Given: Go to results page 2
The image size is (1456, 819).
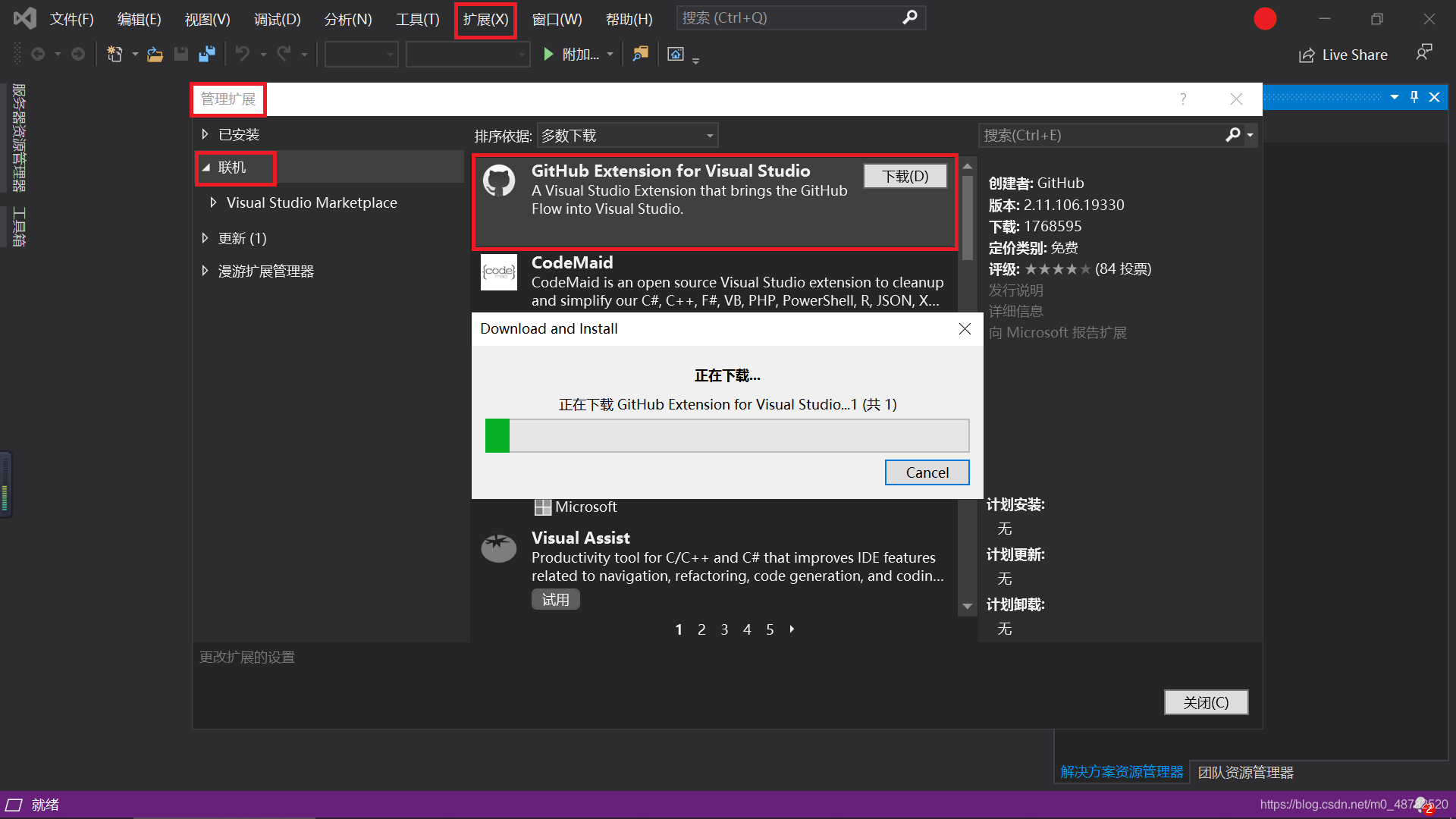Looking at the screenshot, I should pos(701,629).
